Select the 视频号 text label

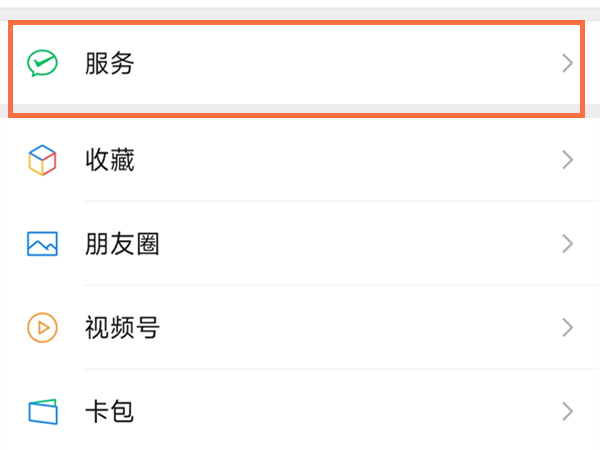[x=123, y=327]
